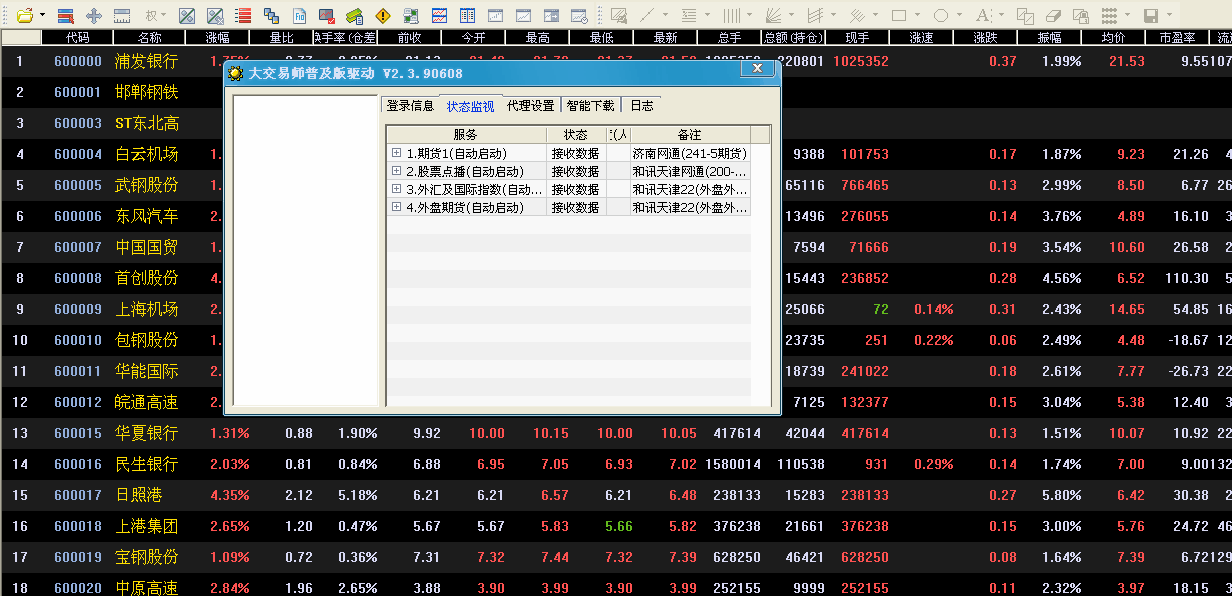Select the 华夏银行 stock name
The image size is (1232, 596).
(x=146, y=433)
